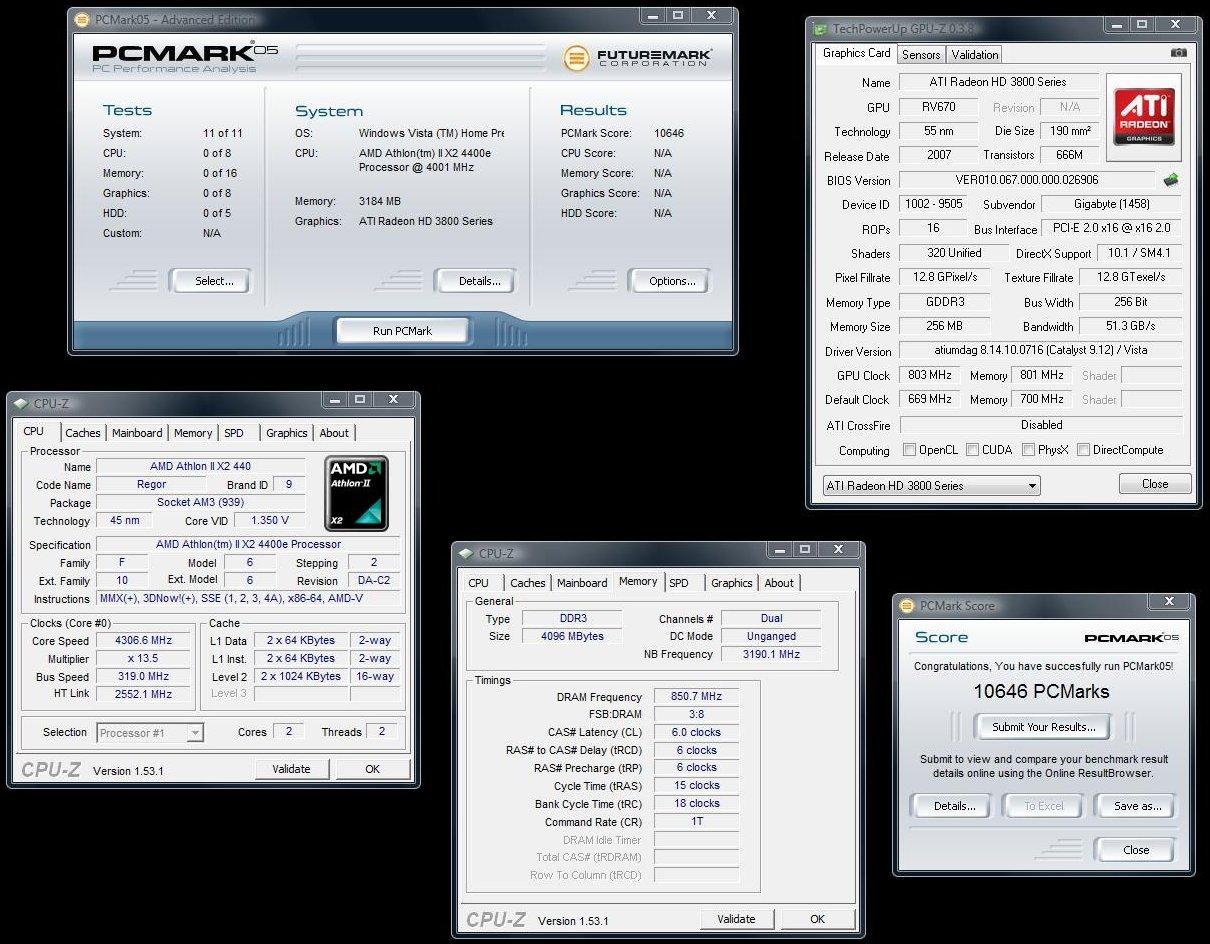
Task: Open the Processor #1 selection dropdown
Action: (150, 733)
